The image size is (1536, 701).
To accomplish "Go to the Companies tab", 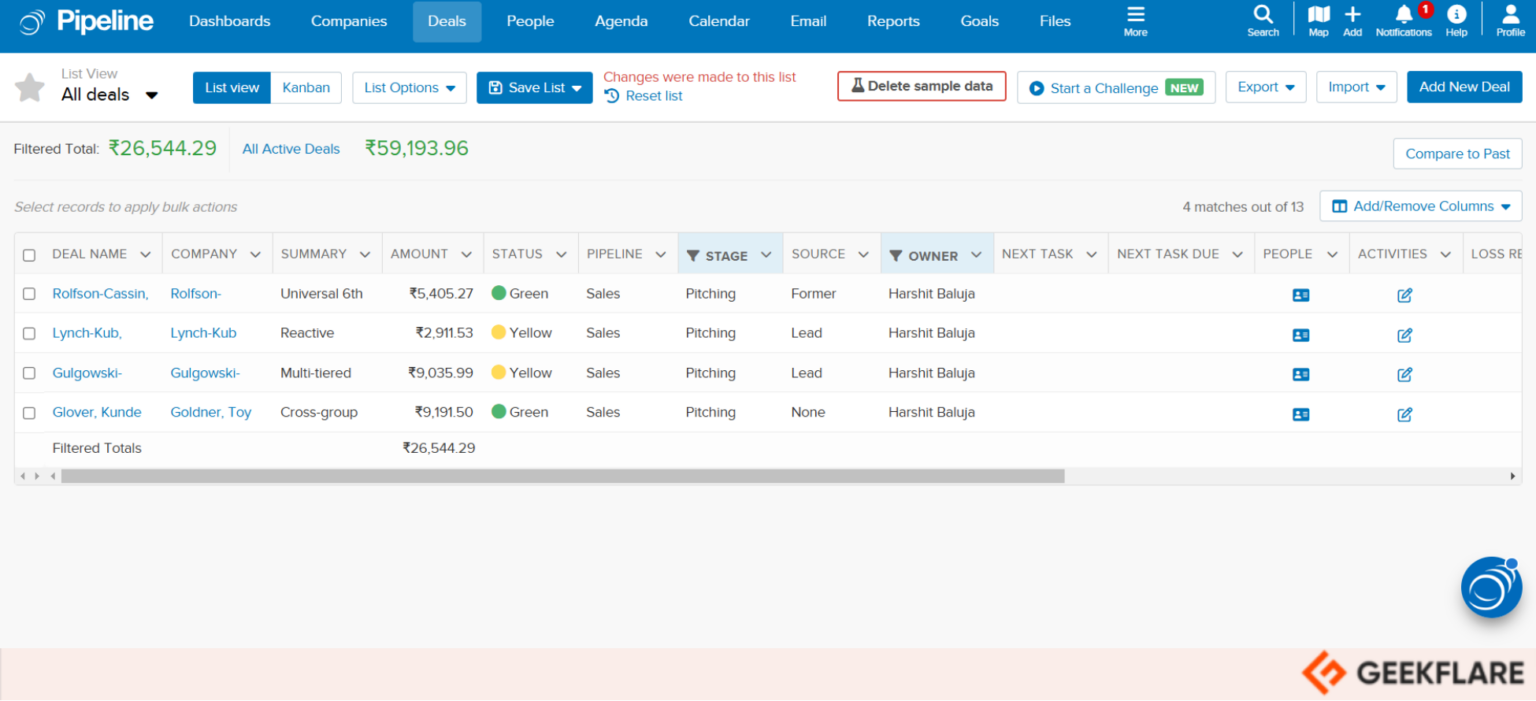I will point(349,21).
